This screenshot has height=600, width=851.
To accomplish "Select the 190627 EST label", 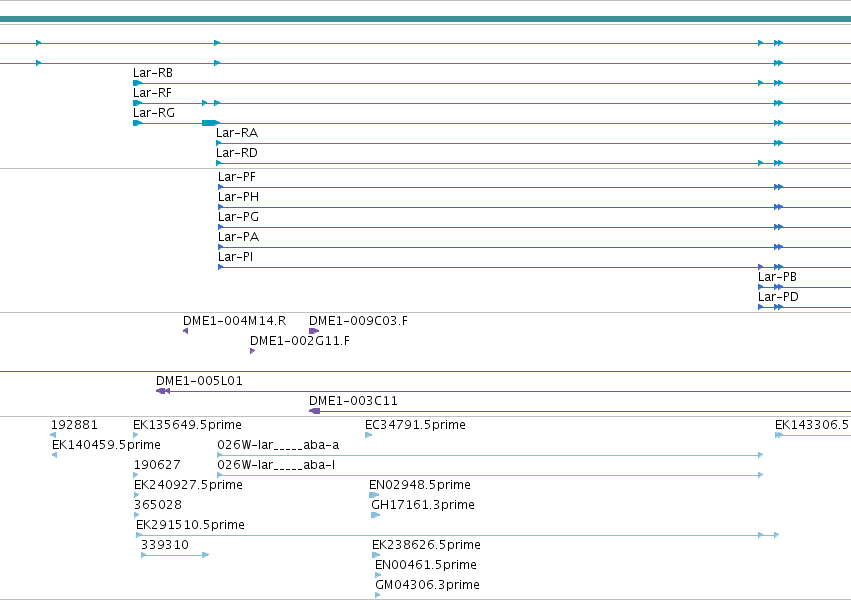I will tap(157, 465).
